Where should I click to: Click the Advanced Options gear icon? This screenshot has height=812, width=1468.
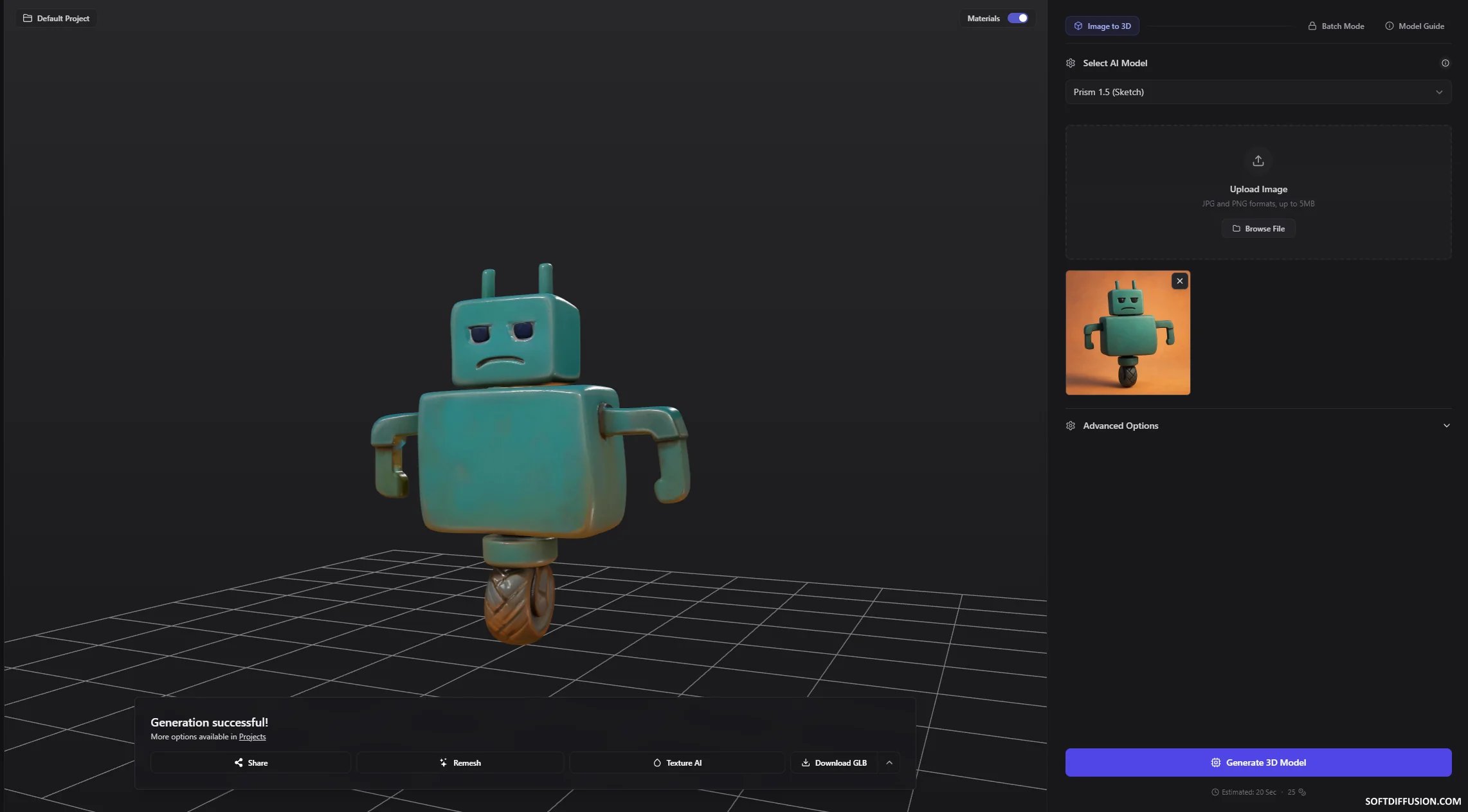[x=1070, y=426]
